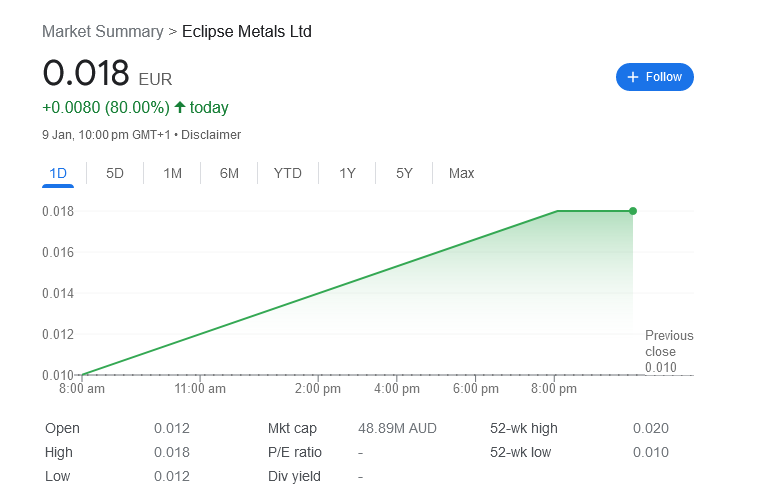Click the Follow button
This screenshot has width=768, height=500.
(654, 77)
